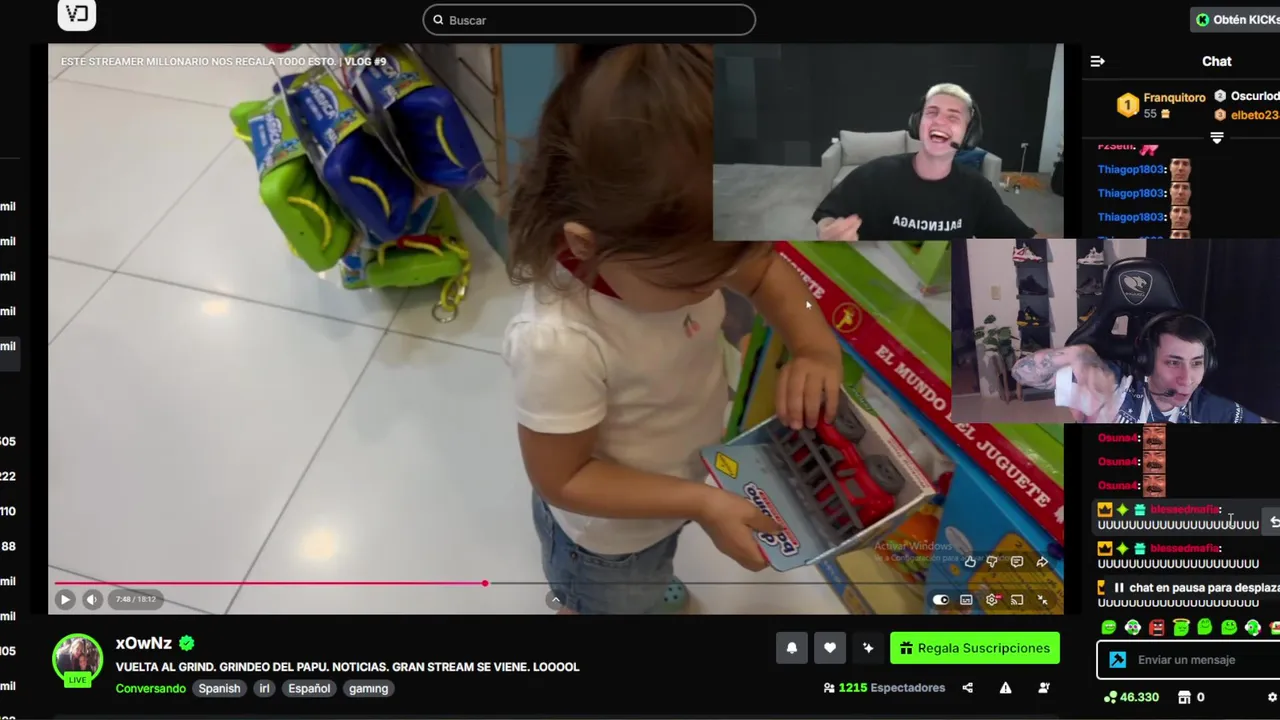1280x720 pixels.
Task: Share the video with the arrow icon
Action: pos(1042,562)
